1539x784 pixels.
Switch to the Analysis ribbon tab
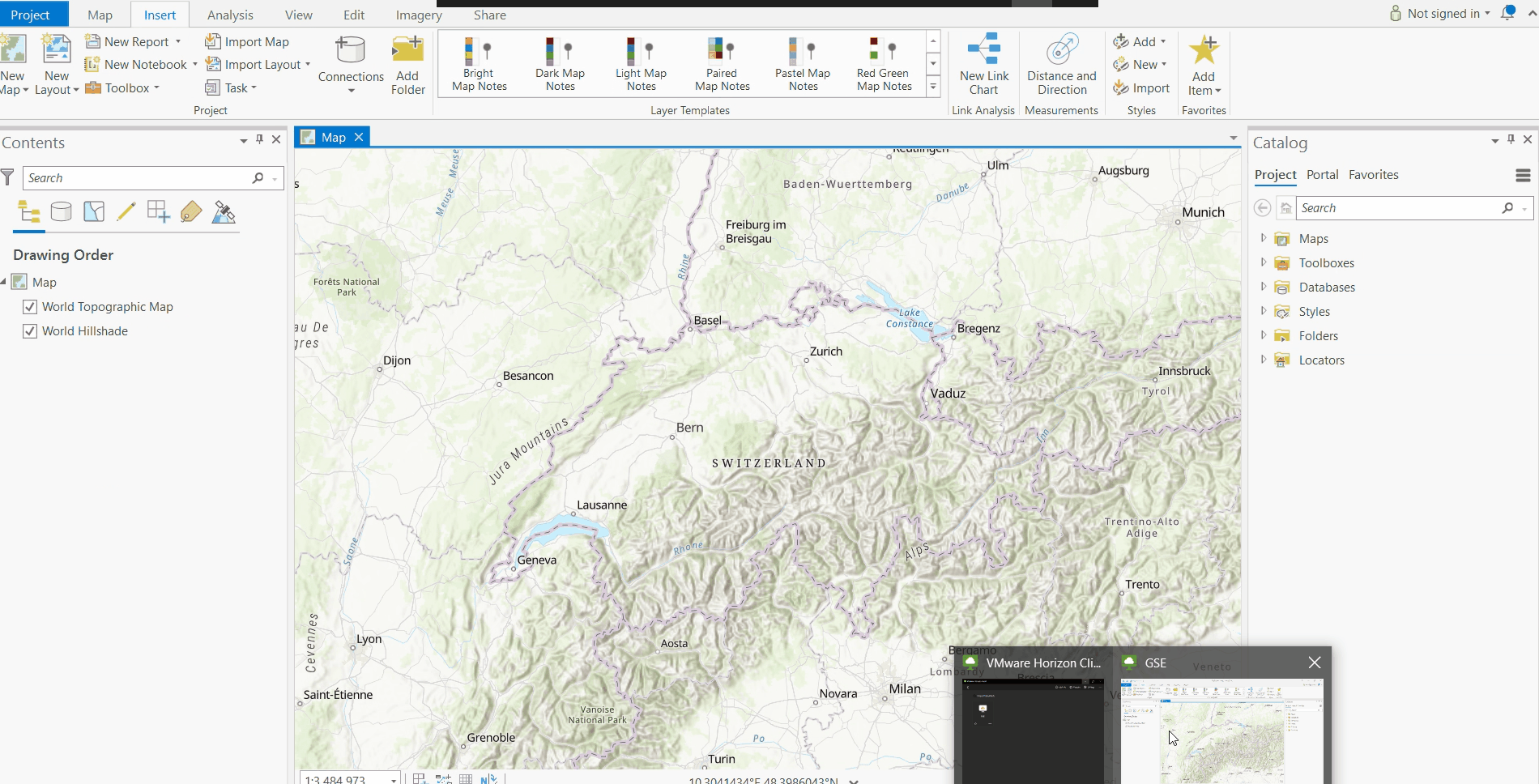230,15
